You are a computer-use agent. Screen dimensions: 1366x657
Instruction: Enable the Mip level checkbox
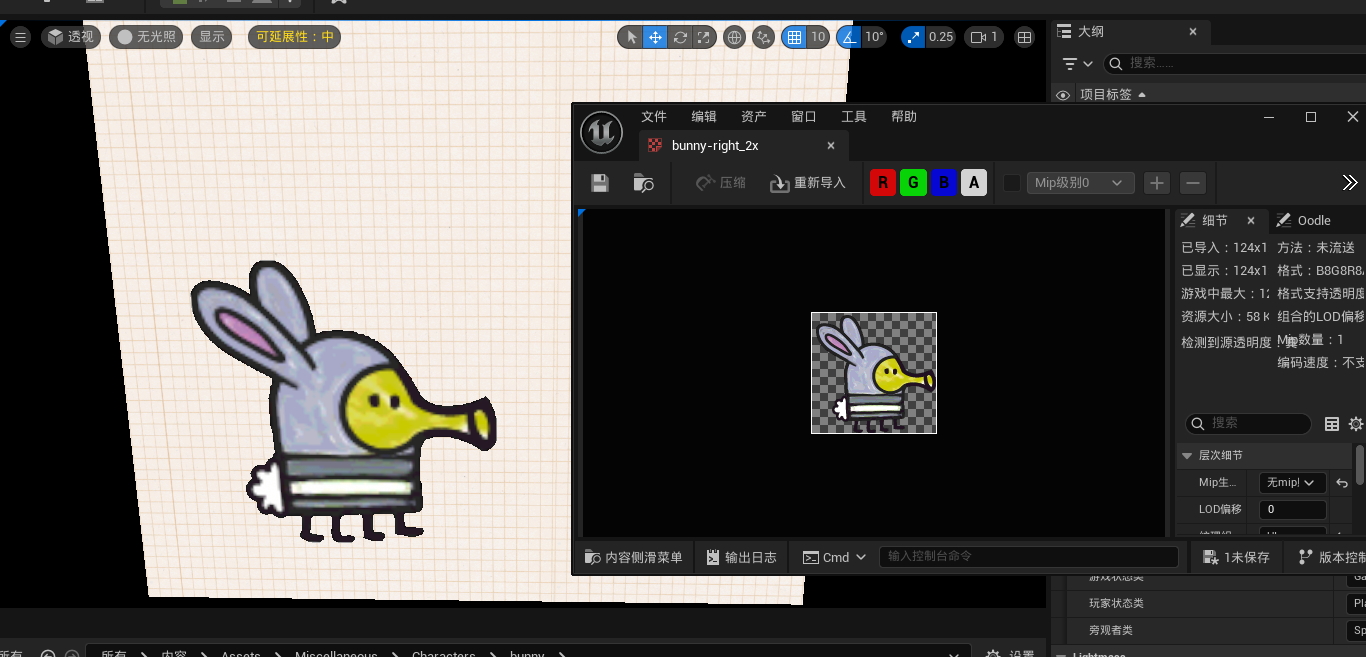[1012, 183]
